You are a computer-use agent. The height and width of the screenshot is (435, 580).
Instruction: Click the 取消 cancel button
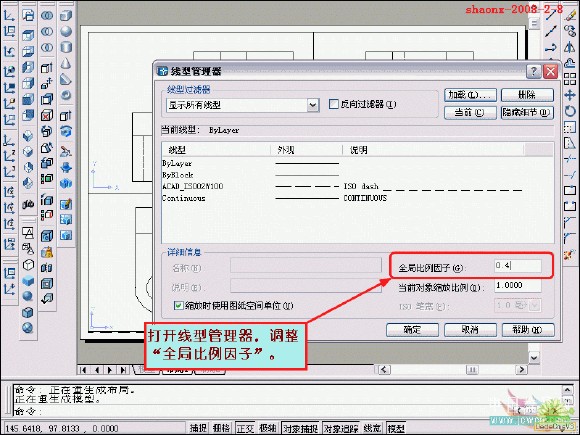click(470, 330)
